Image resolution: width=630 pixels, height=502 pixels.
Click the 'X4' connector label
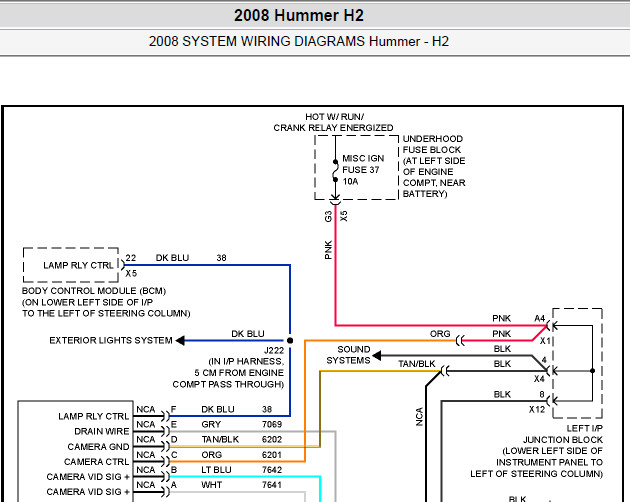coord(539,379)
